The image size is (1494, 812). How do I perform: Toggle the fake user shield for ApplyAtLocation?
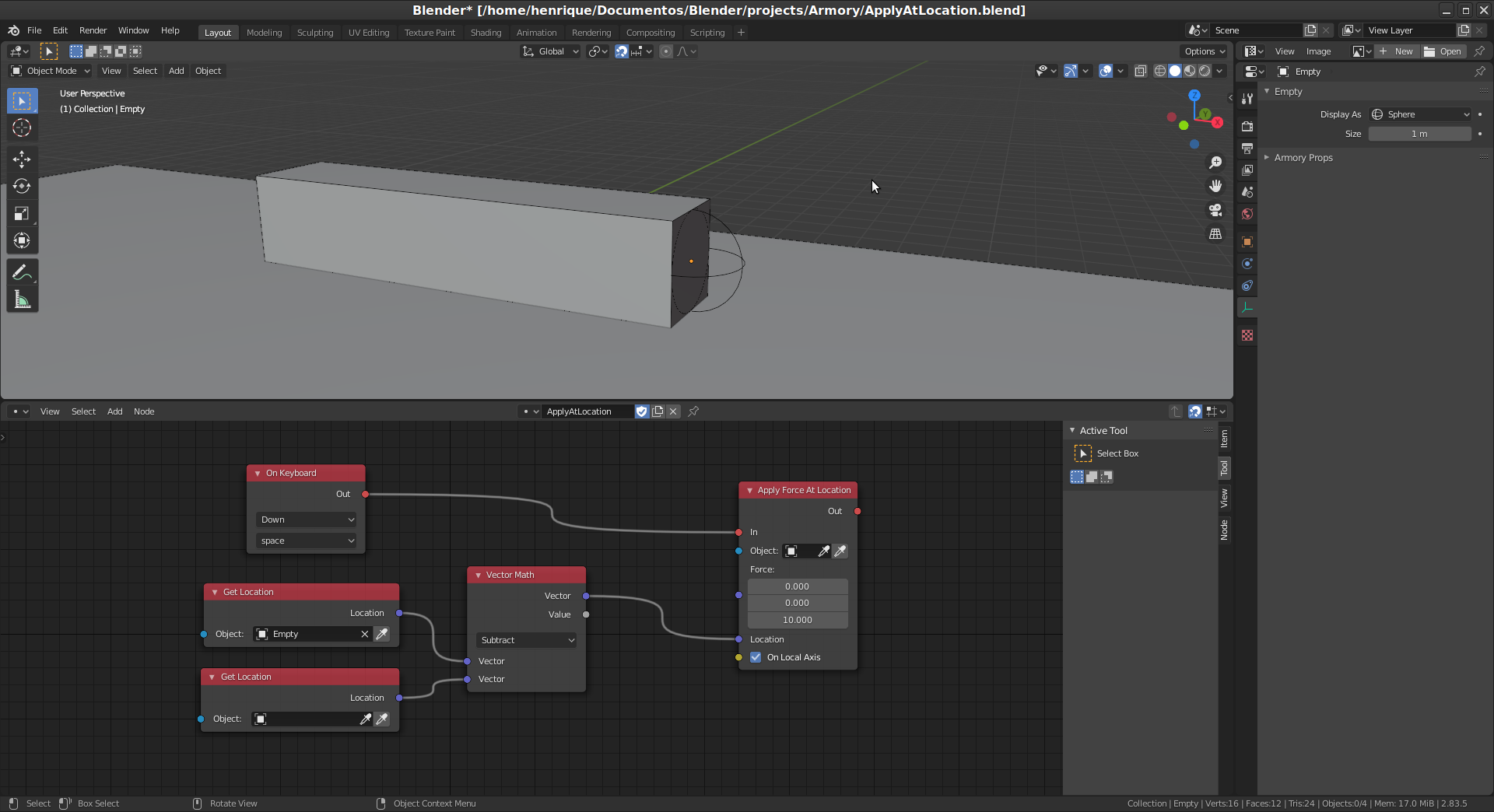click(641, 411)
